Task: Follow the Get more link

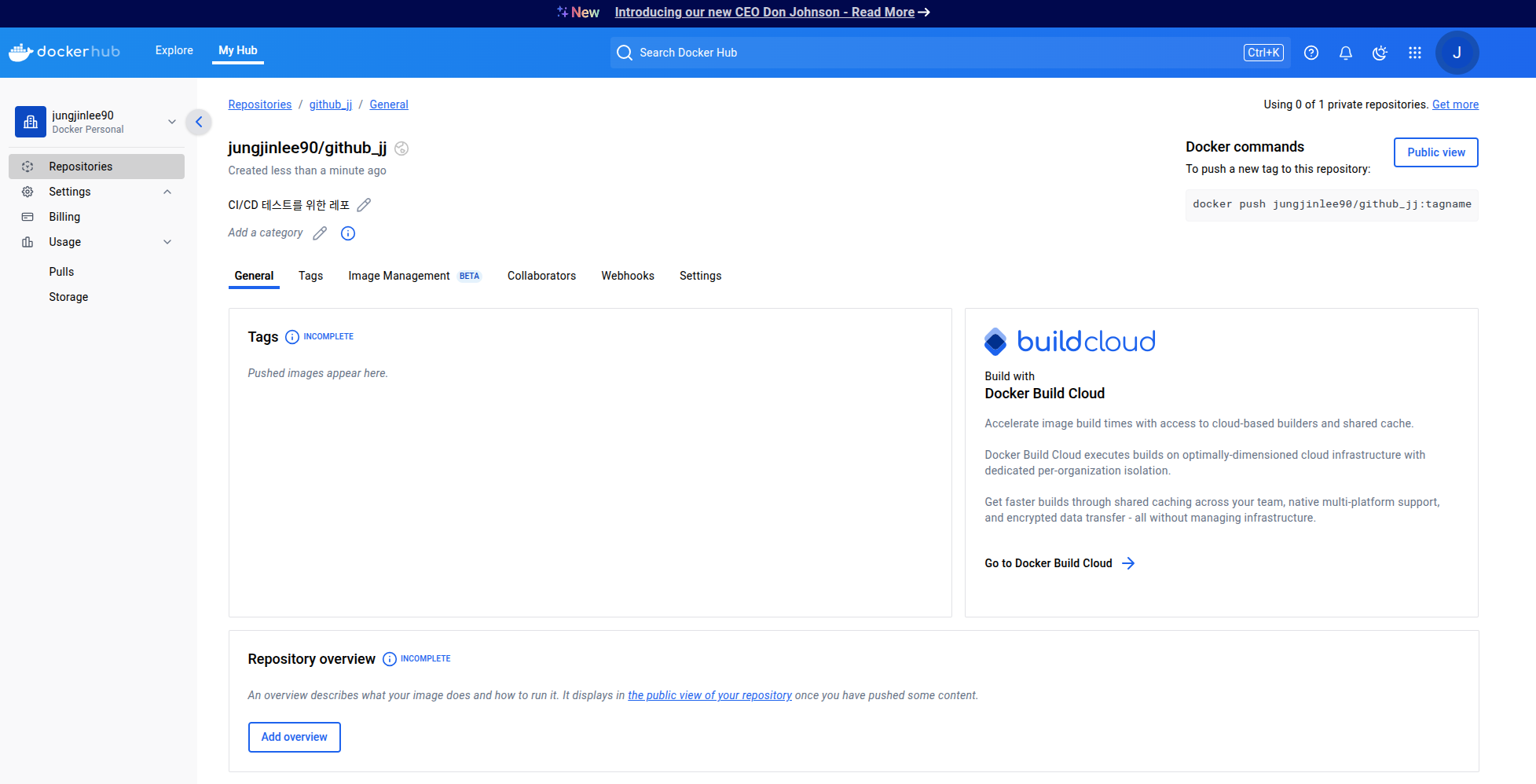Action: click(1455, 104)
